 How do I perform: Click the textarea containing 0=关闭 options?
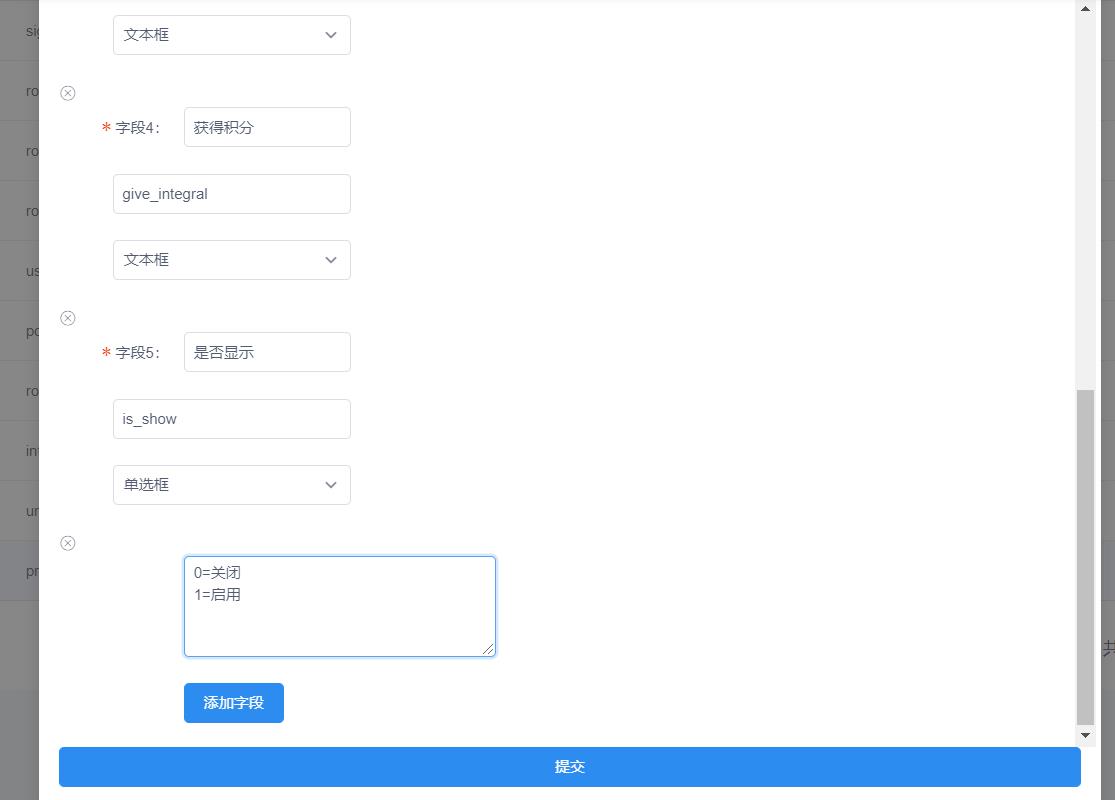339,605
